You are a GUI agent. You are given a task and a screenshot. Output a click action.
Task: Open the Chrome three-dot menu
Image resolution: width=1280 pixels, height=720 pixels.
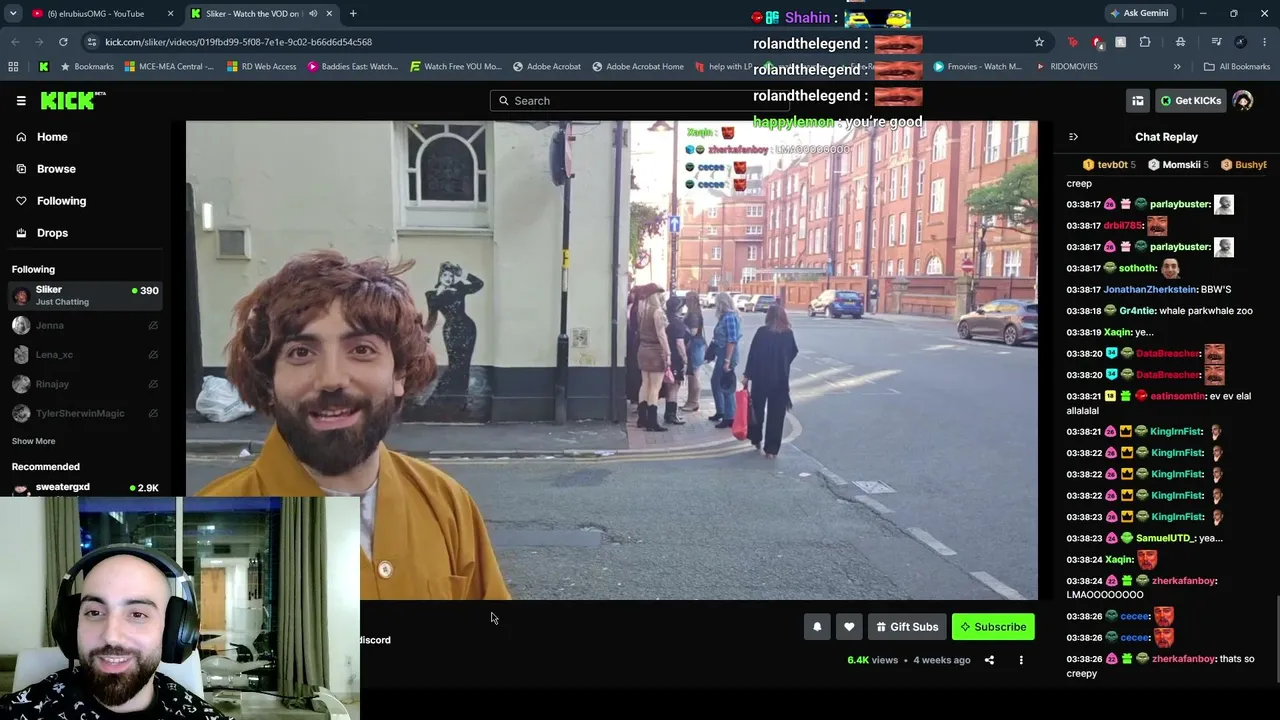[x=1264, y=42]
